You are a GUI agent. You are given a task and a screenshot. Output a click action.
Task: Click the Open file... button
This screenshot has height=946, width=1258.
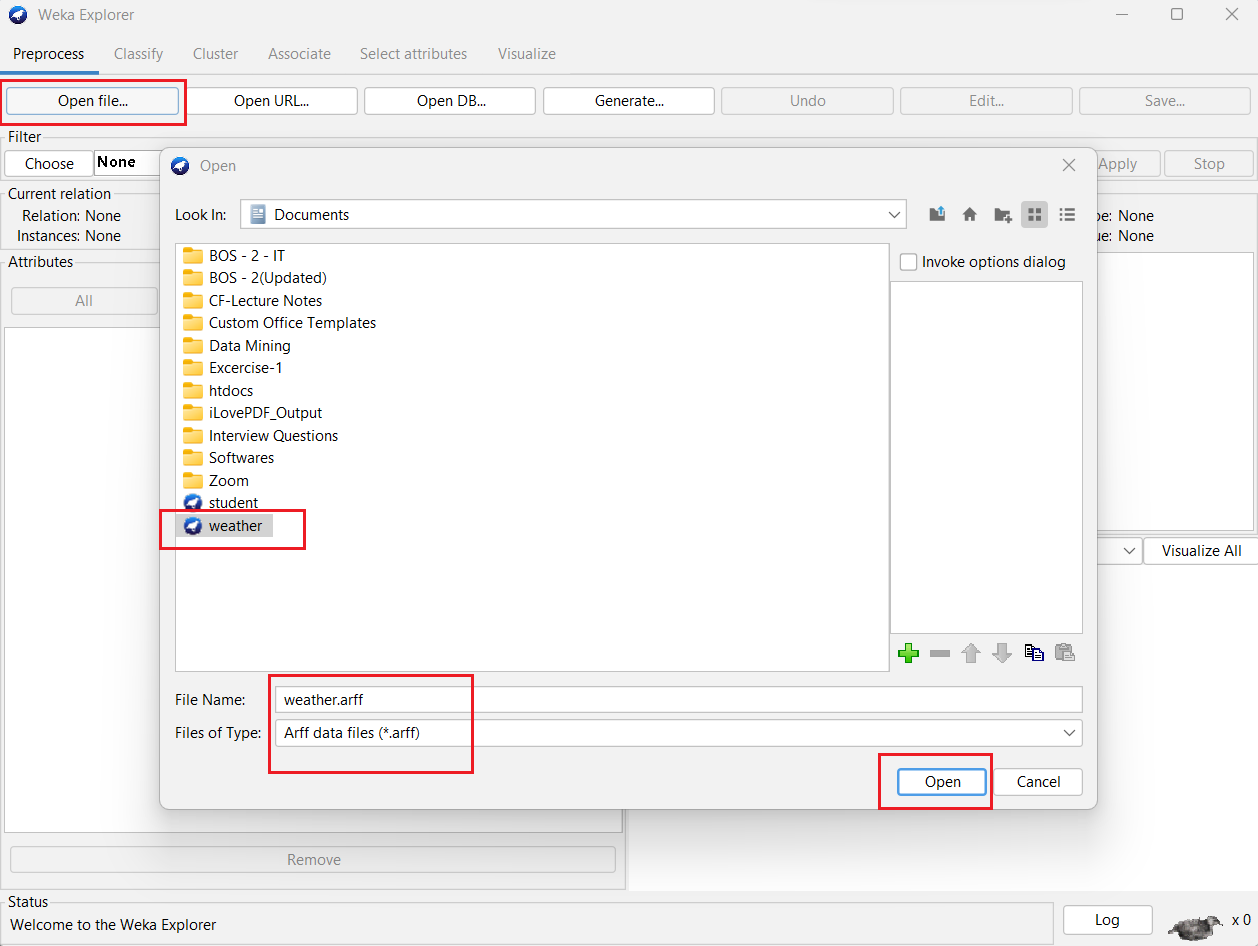[x=93, y=101]
